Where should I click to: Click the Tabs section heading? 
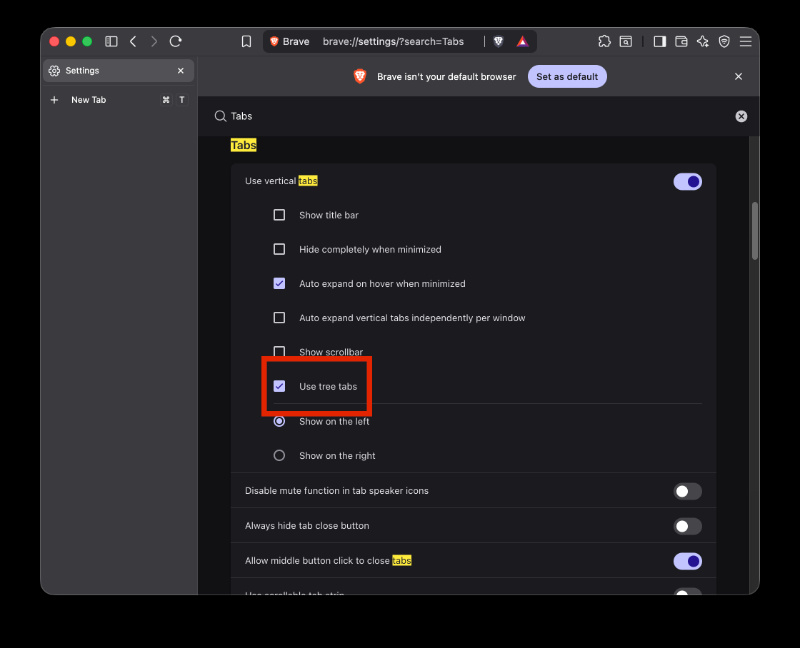[243, 145]
